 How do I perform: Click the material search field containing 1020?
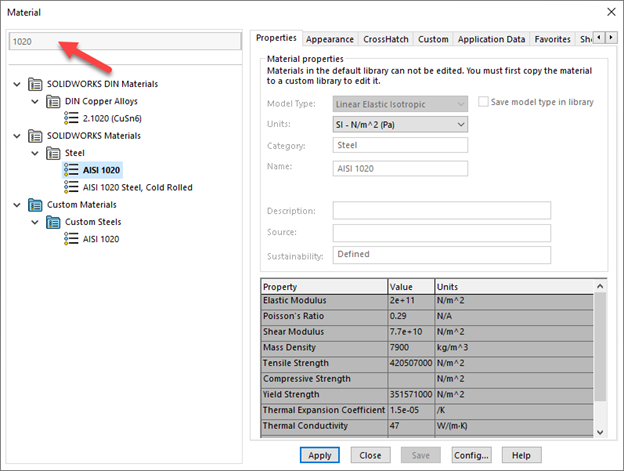tap(125, 41)
